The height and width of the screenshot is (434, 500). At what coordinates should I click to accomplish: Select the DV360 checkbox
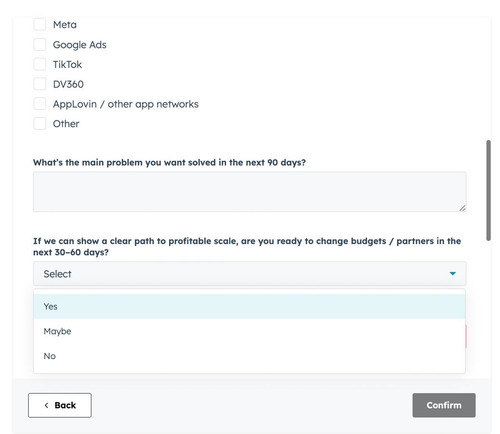pyautogui.click(x=40, y=84)
